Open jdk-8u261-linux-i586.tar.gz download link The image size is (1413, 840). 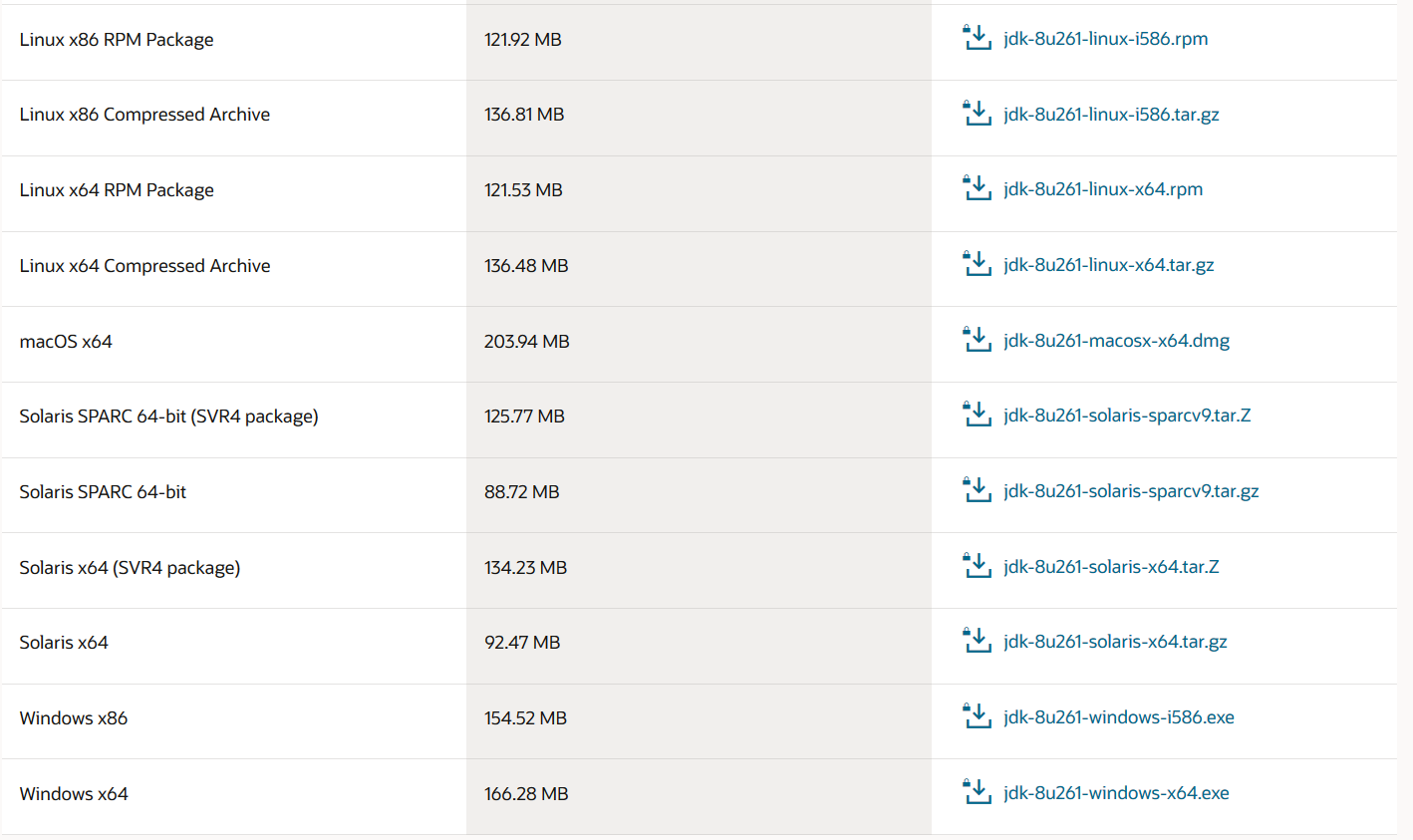(1111, 114)
